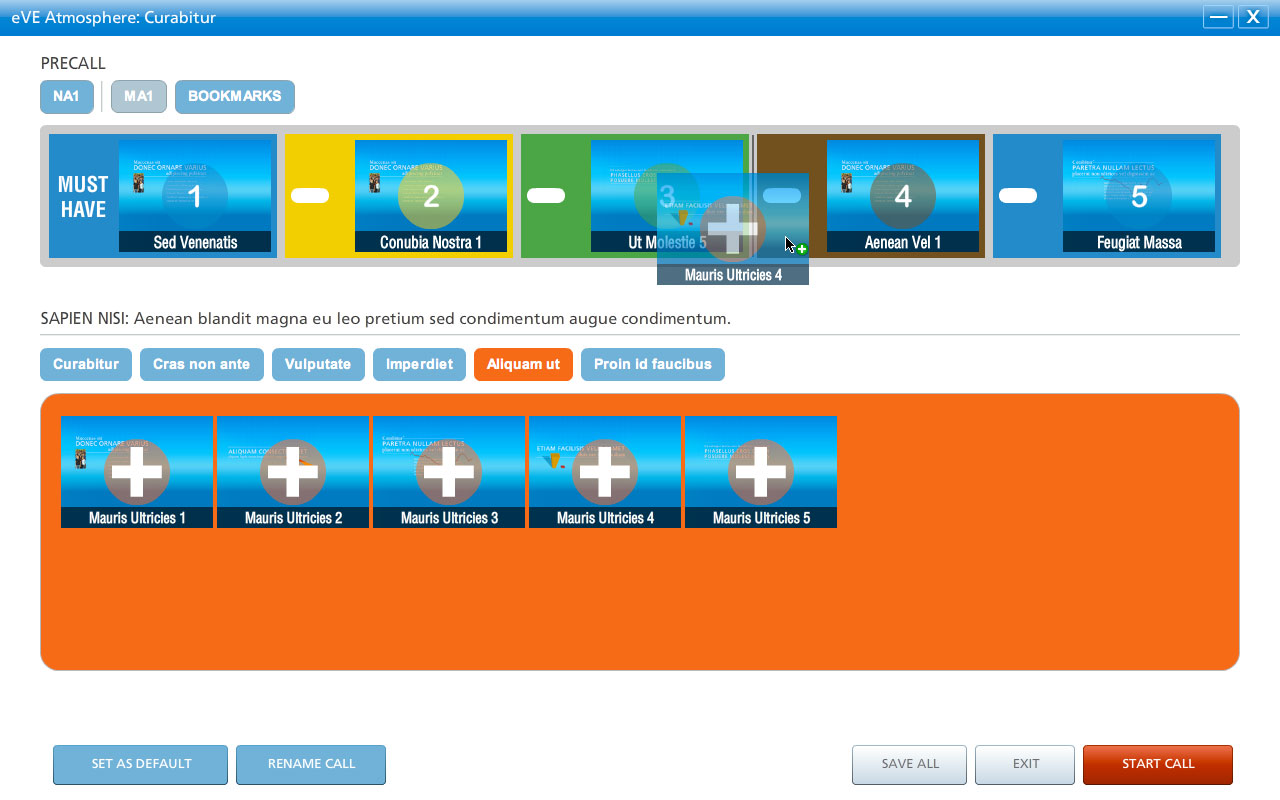Add Mauris Ultricies 1 using its plus icon
Image resolution: width=1280 pixels, height=800 pixels.
click(137, 472)
